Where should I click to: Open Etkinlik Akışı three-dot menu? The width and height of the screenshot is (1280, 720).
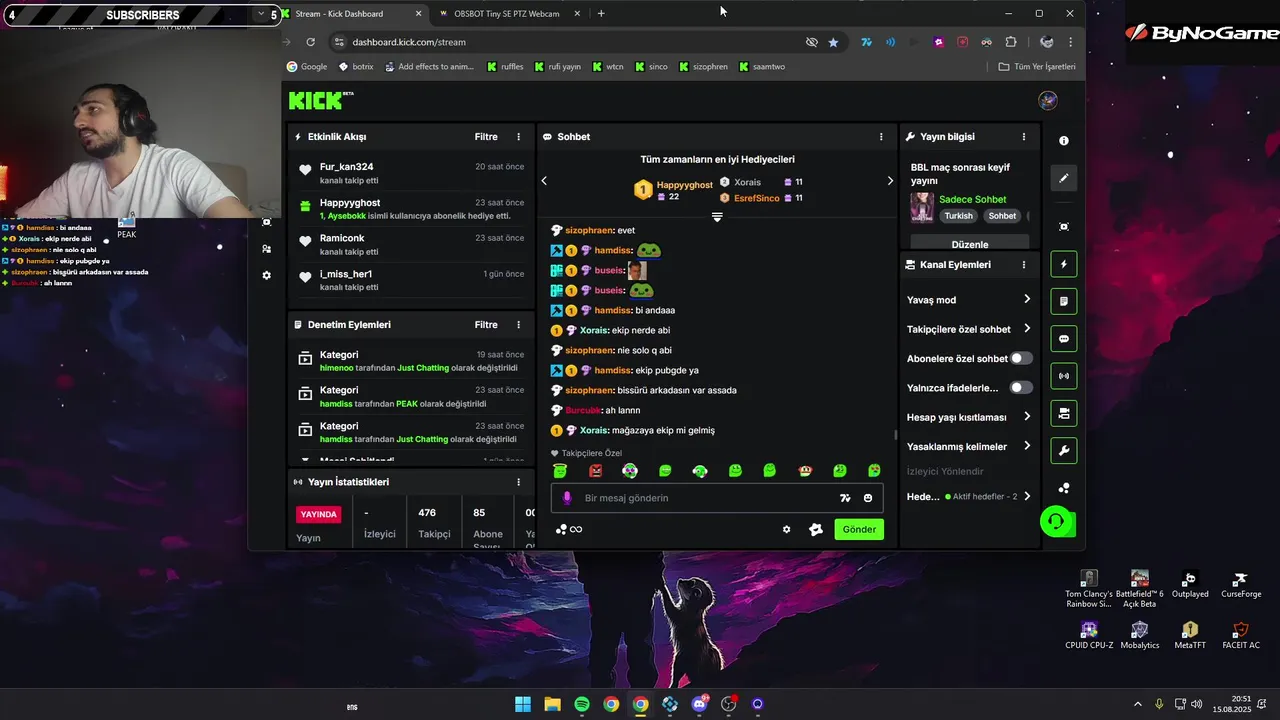tap(518, 137)
